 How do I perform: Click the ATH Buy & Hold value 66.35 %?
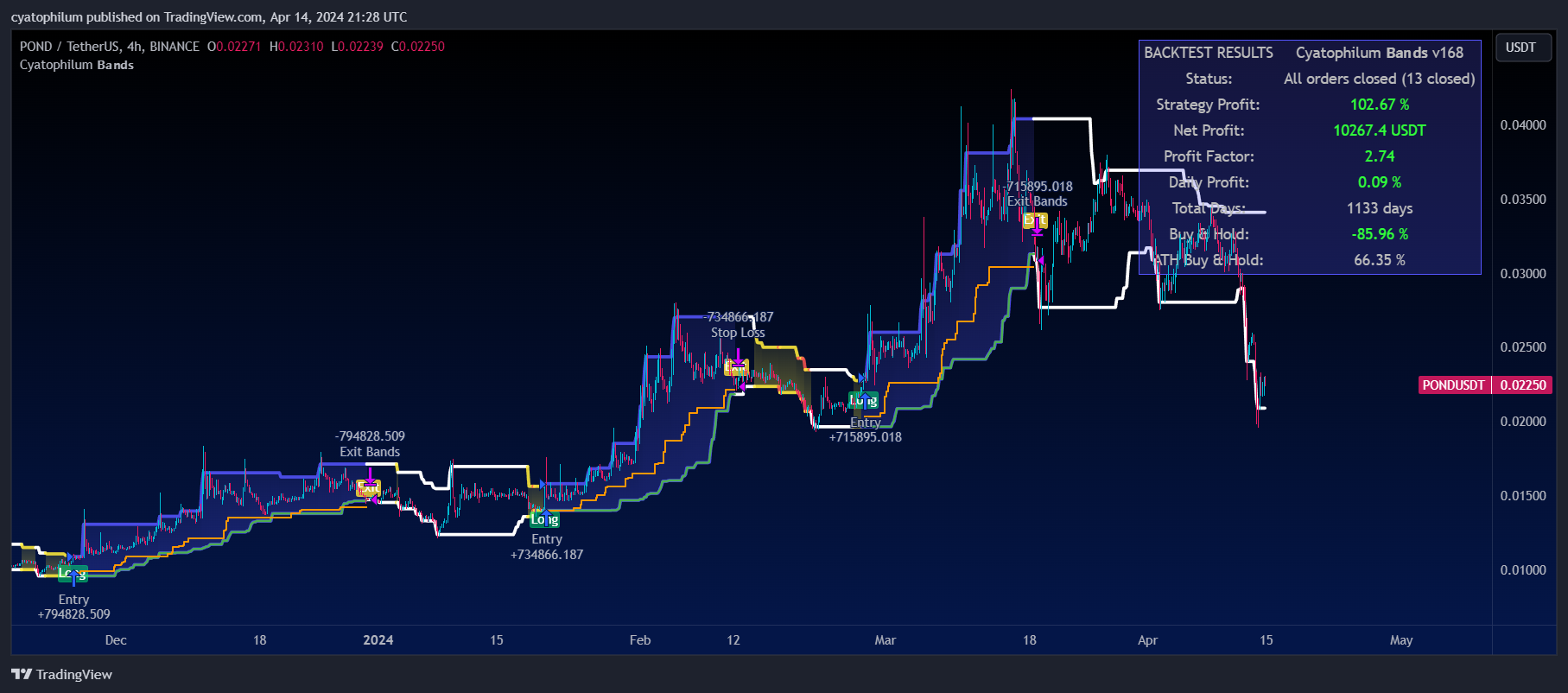1380,260
